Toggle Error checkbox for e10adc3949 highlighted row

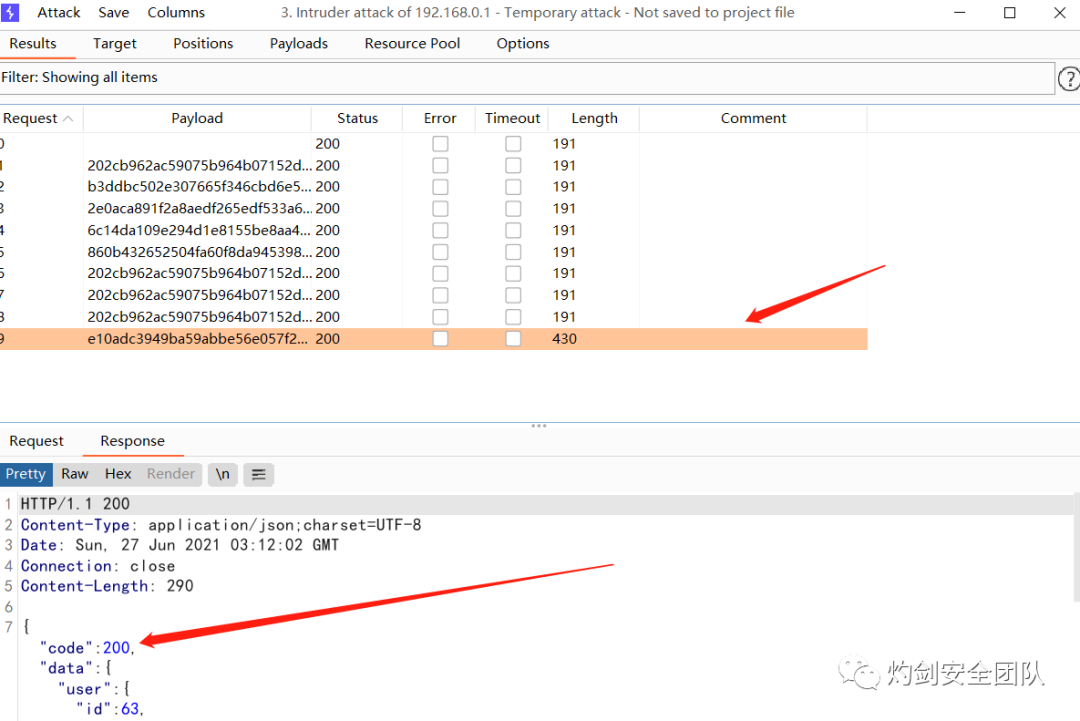click(440, 339)
